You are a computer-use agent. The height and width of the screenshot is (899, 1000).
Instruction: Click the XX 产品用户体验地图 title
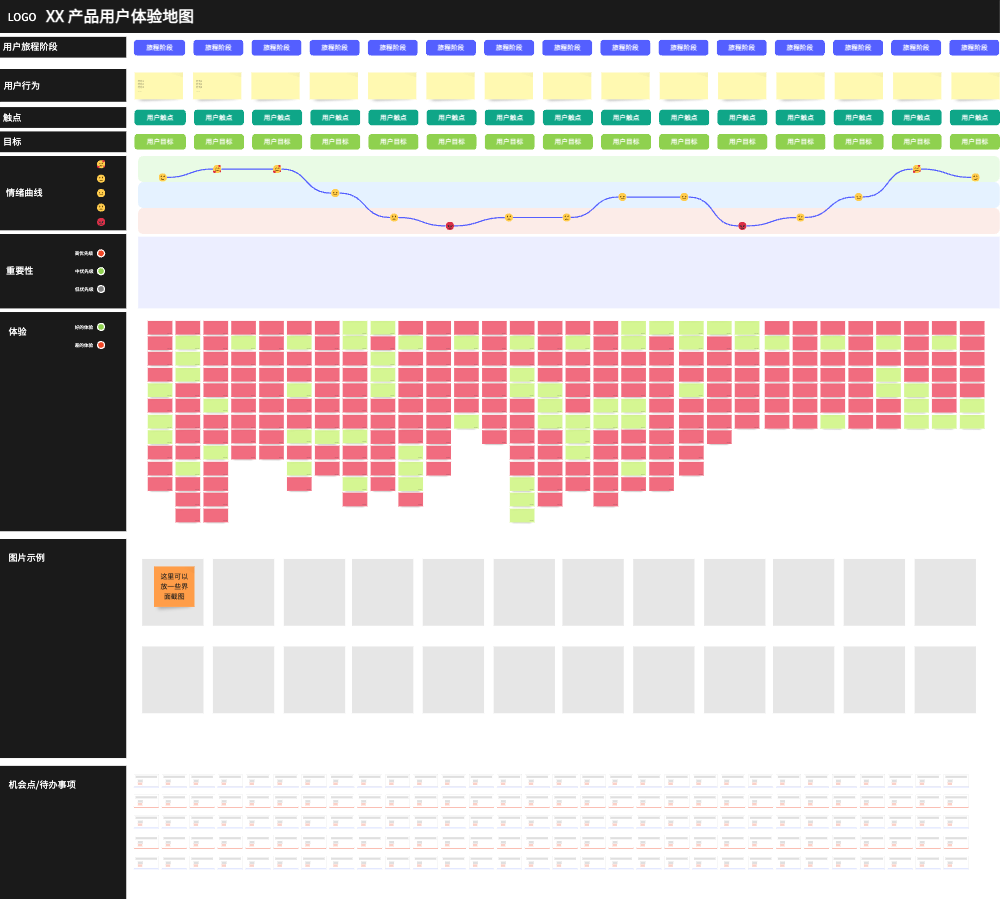[x=120, y=17]
